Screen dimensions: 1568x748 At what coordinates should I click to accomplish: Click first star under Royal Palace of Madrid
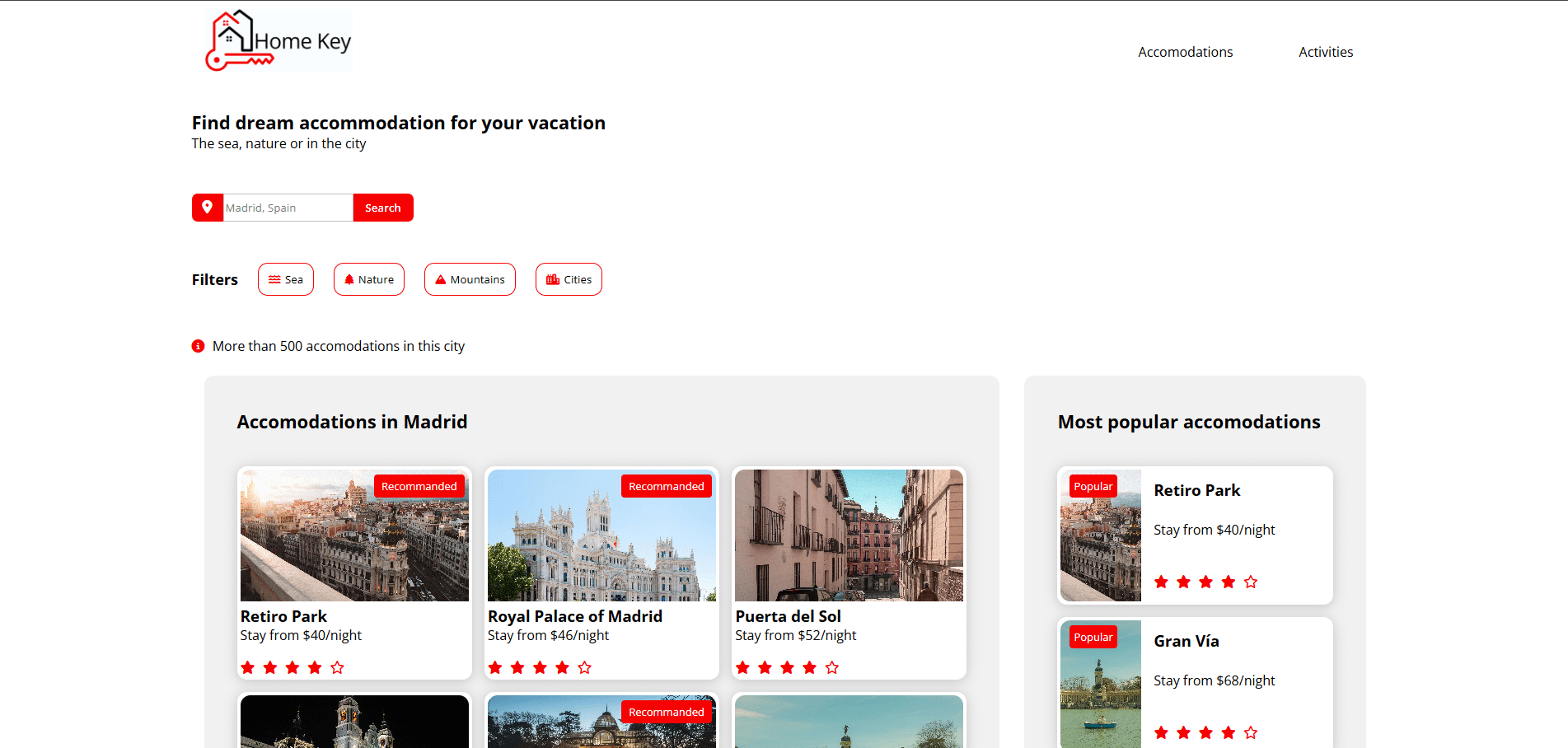coord(495,667)
